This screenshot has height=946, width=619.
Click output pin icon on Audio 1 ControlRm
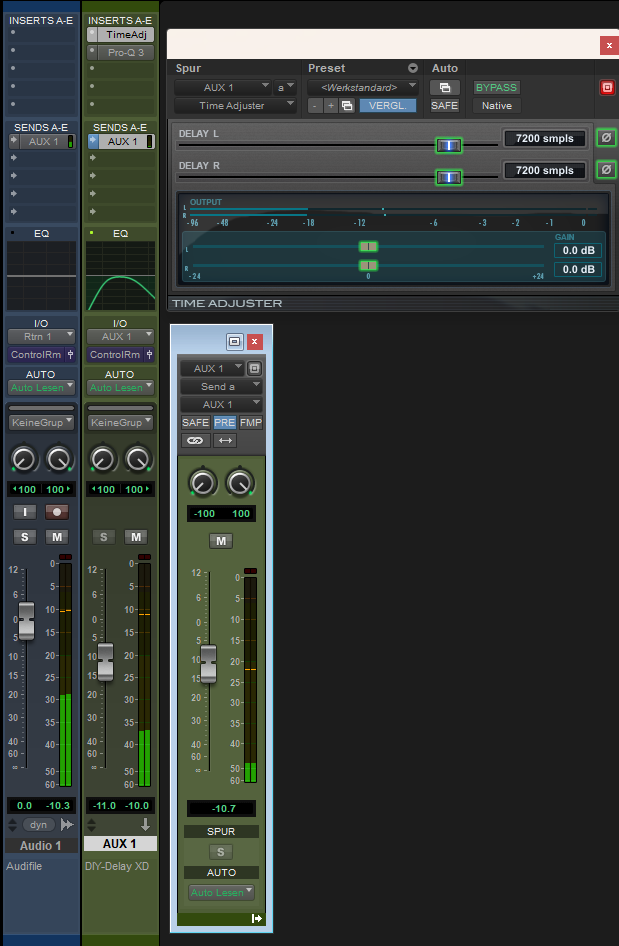(71, 355)
